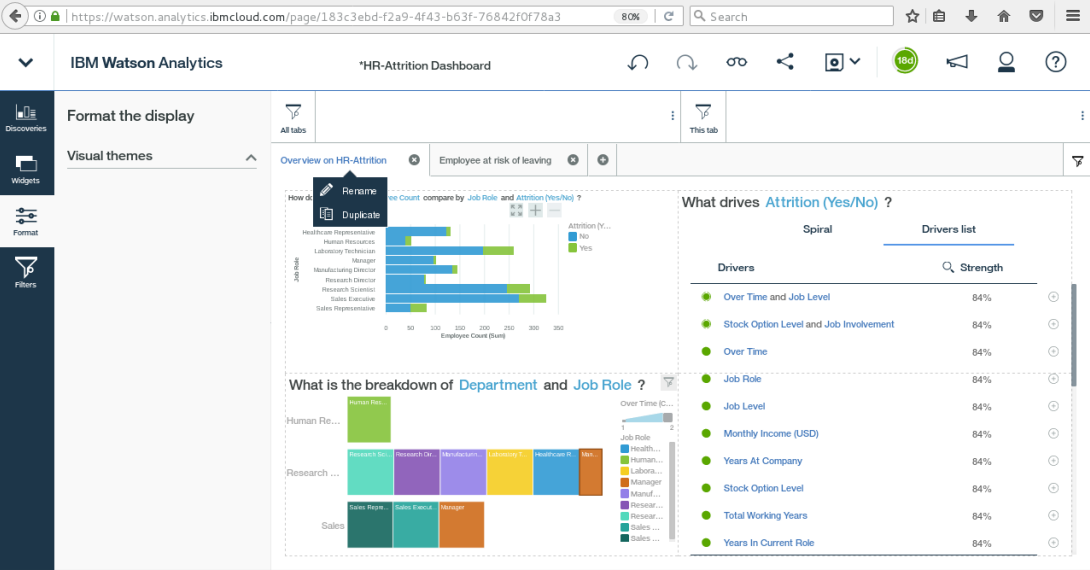Click the undo arrow in header
The image size is (1090, 570).
click(637, 63)
